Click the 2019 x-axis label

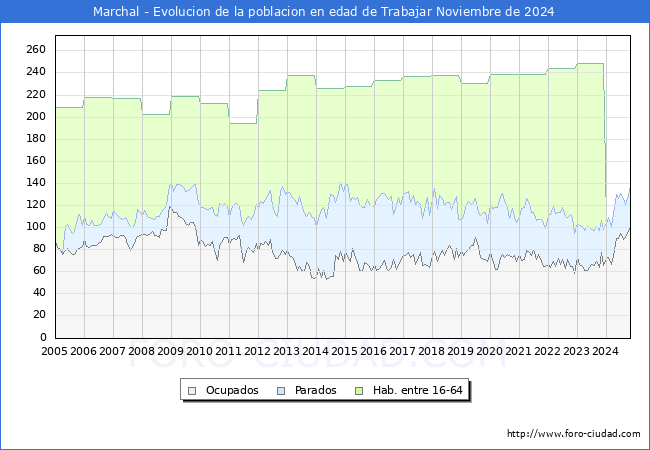click(461, 351)
